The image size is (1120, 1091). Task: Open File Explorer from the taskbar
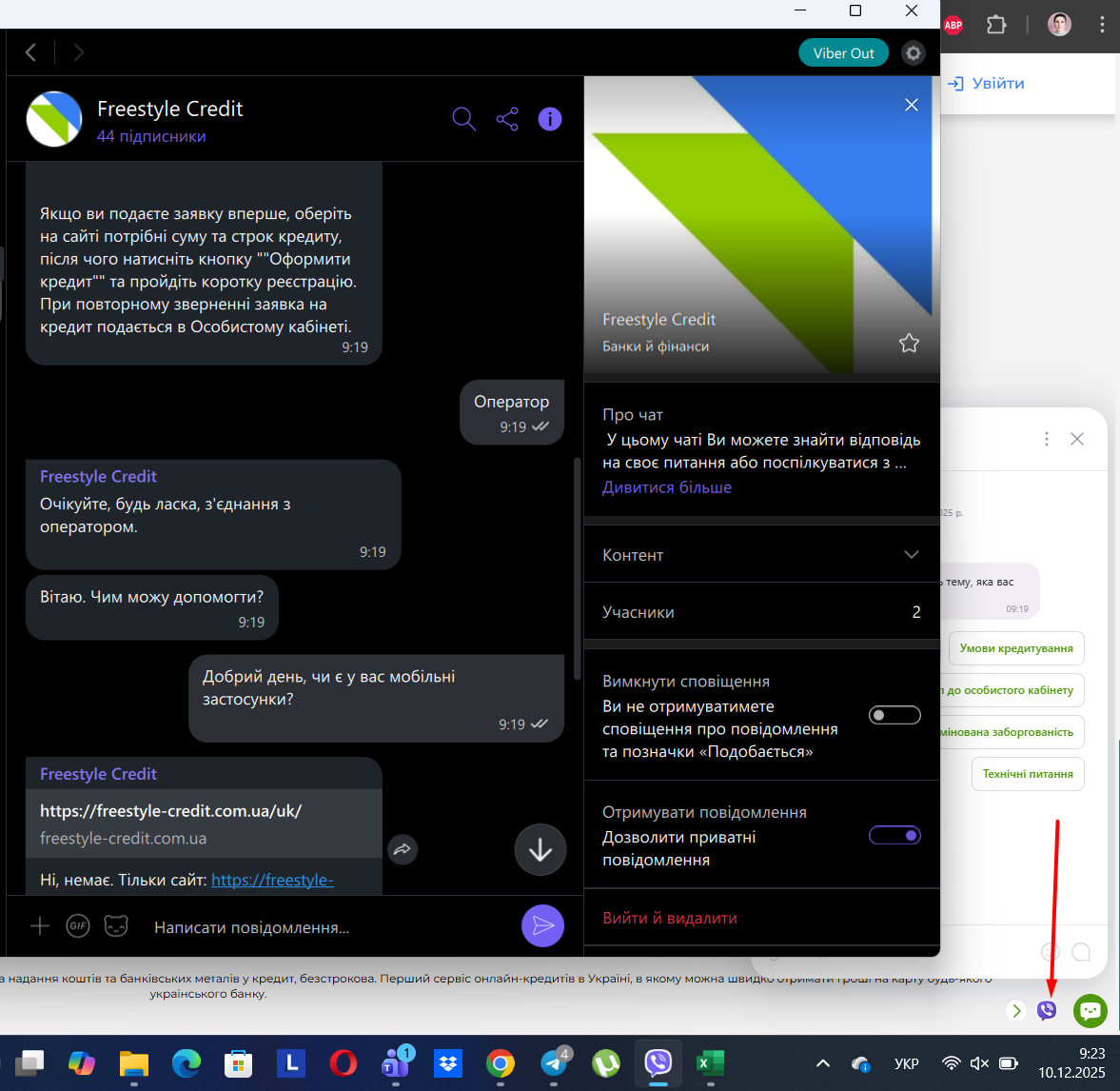coord(133,1063)
